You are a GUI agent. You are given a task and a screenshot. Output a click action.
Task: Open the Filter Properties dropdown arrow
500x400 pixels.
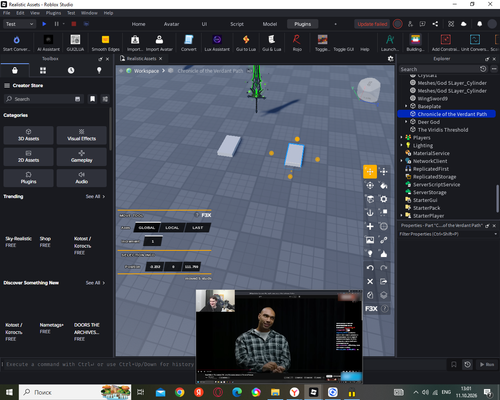tap(495, 234)
